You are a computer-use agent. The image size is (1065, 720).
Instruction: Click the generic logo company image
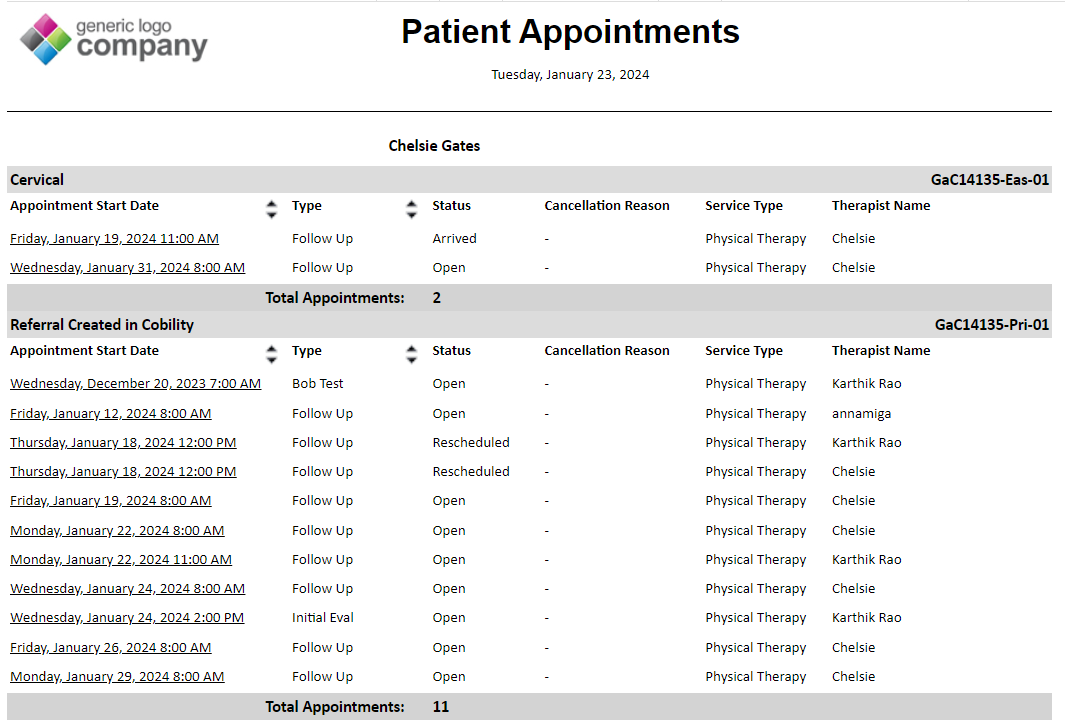pos(113,39)
